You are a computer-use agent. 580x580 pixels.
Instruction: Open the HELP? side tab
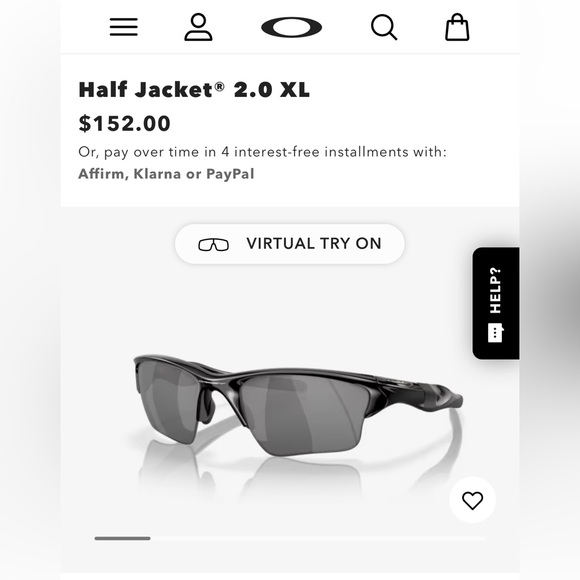coord(496,303)
